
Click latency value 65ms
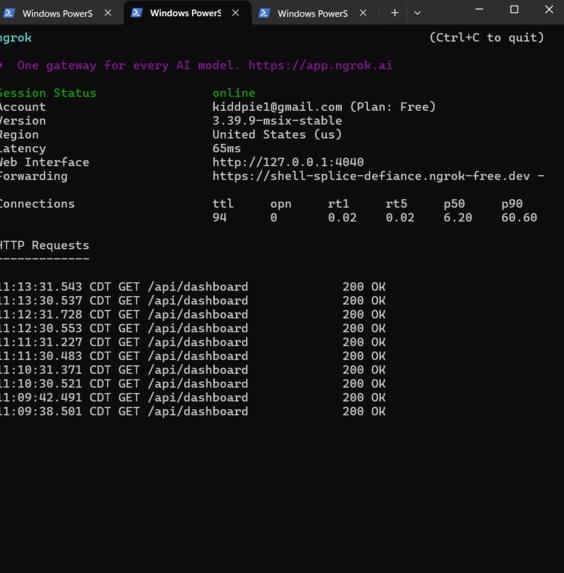point(227,148)
